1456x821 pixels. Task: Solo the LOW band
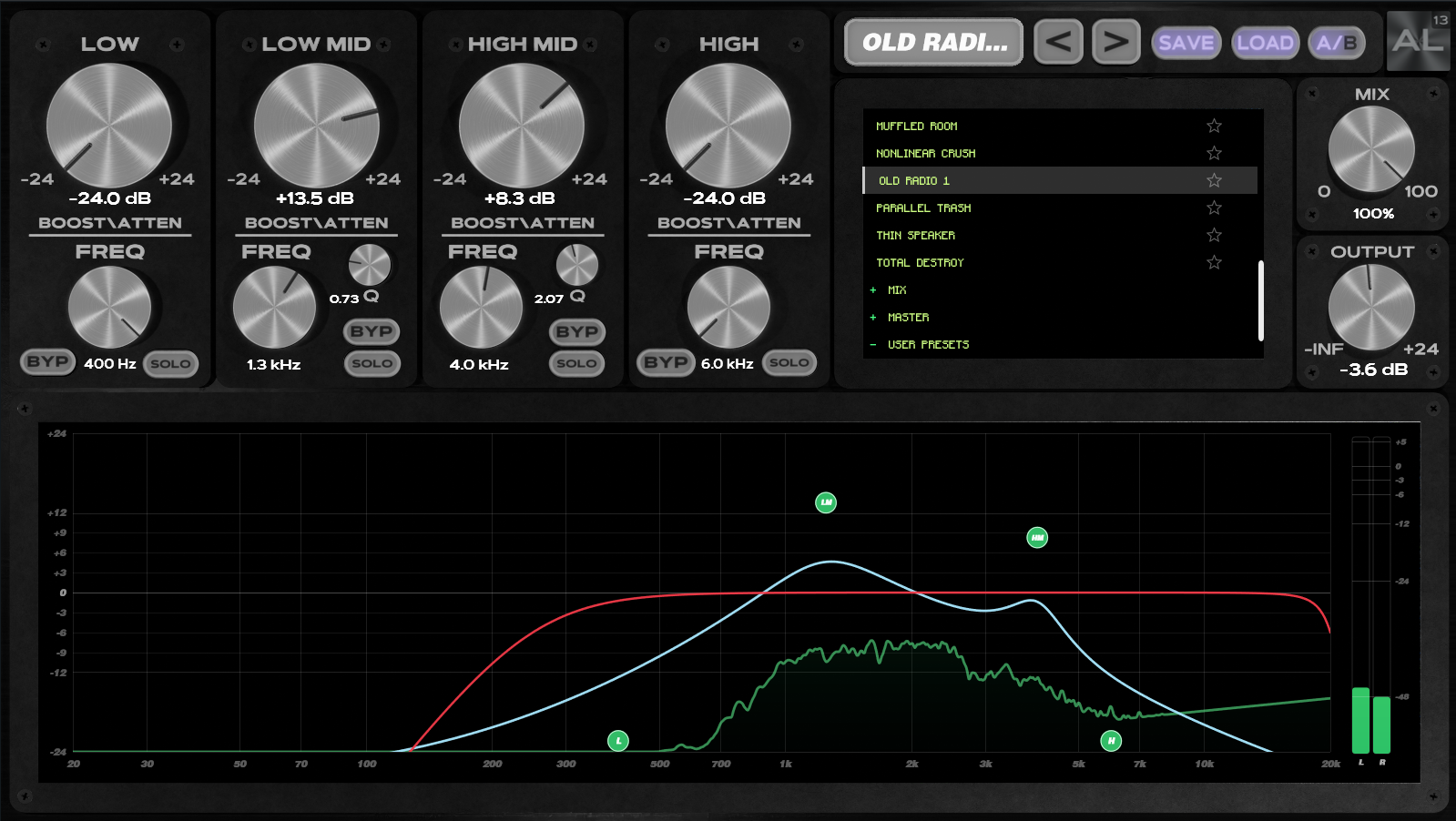coord(170,364)
